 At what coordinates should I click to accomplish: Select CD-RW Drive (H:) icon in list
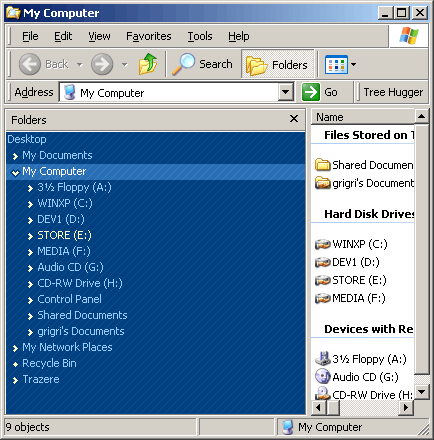click(322, 394)
